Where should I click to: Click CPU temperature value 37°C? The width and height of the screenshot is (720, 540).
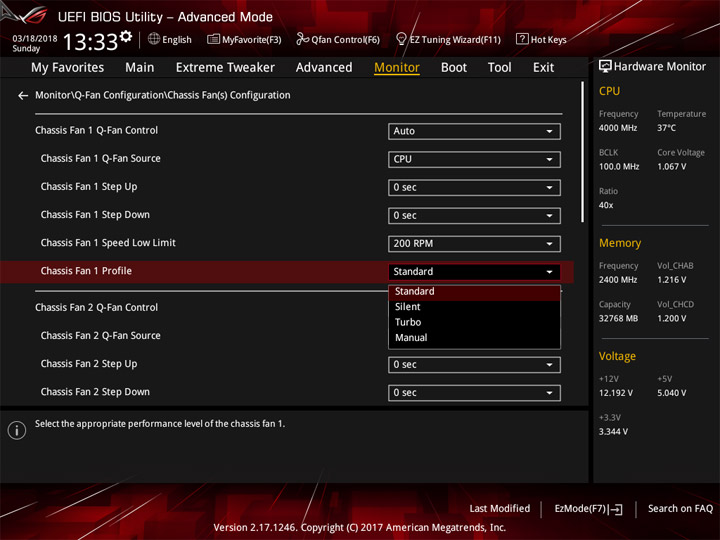click(x=666, y=128)
